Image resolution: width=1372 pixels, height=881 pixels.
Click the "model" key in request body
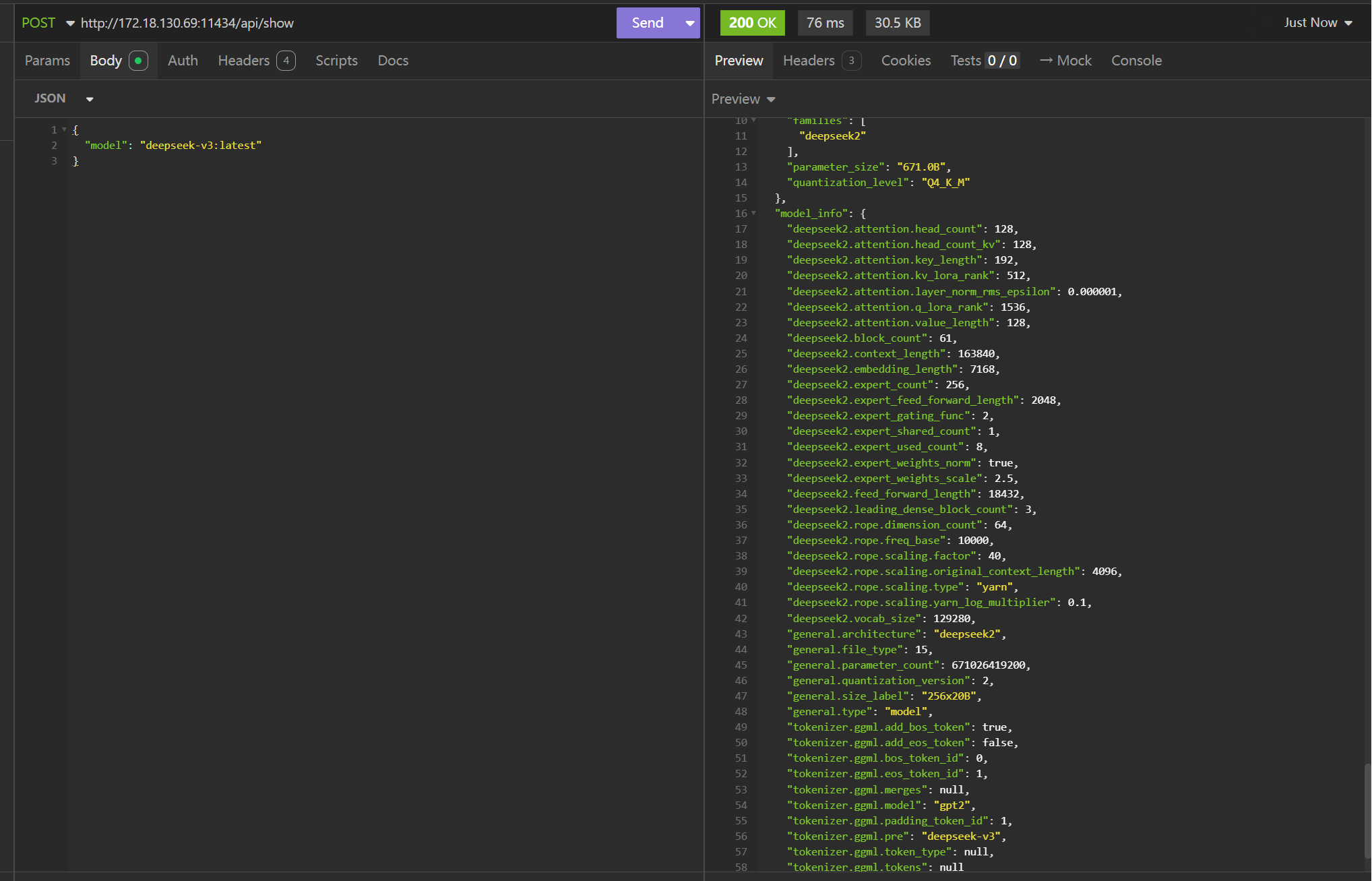[106, 145]
